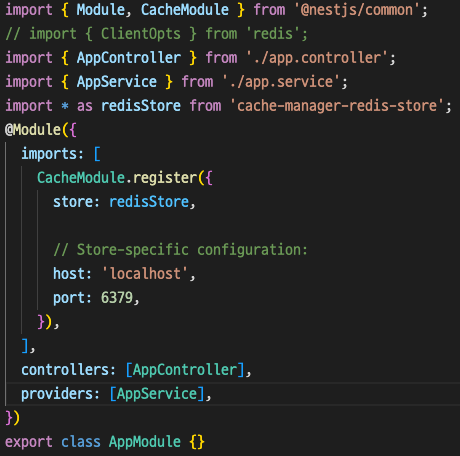Image resolution: width=460 pixels, height=456 pixels.
Task: Select 'AppService' in its import statement
Action: [117, 82]
